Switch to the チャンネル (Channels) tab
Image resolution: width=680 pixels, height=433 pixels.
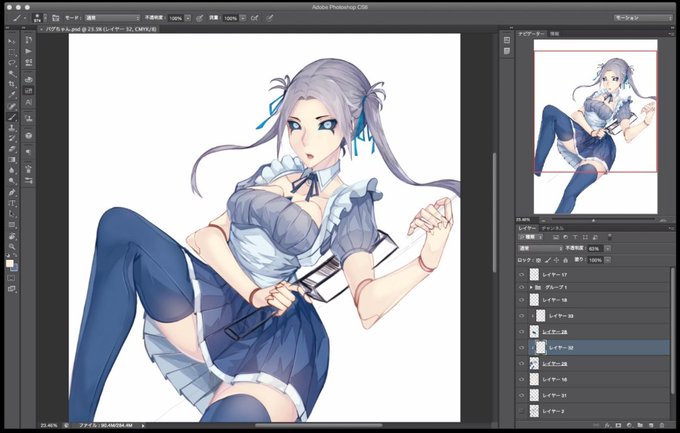(x=553, y=228)
